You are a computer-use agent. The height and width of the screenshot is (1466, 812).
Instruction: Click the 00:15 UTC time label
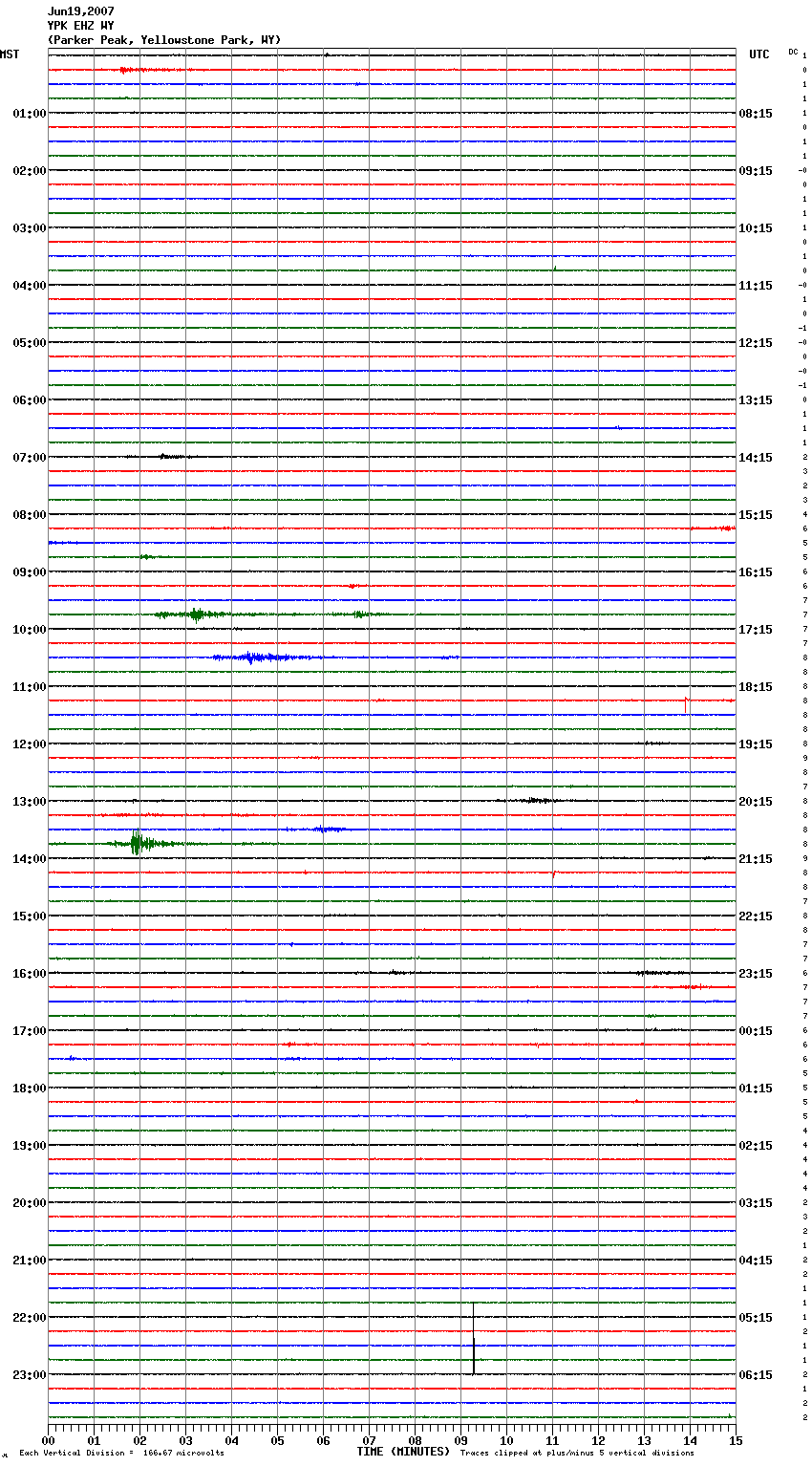[x=756, y=1031]
